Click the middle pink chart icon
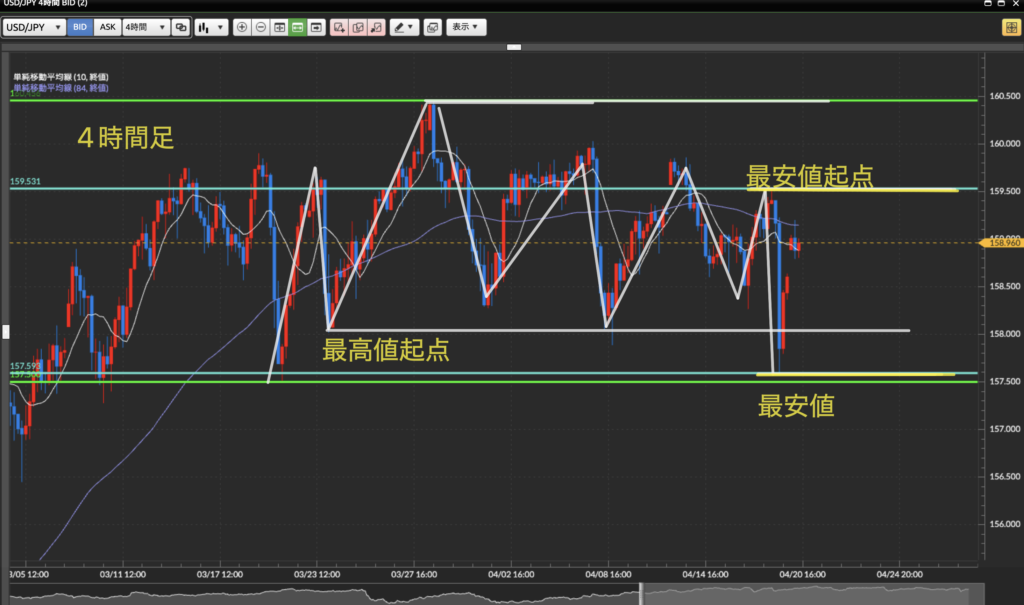 point(357,27)
